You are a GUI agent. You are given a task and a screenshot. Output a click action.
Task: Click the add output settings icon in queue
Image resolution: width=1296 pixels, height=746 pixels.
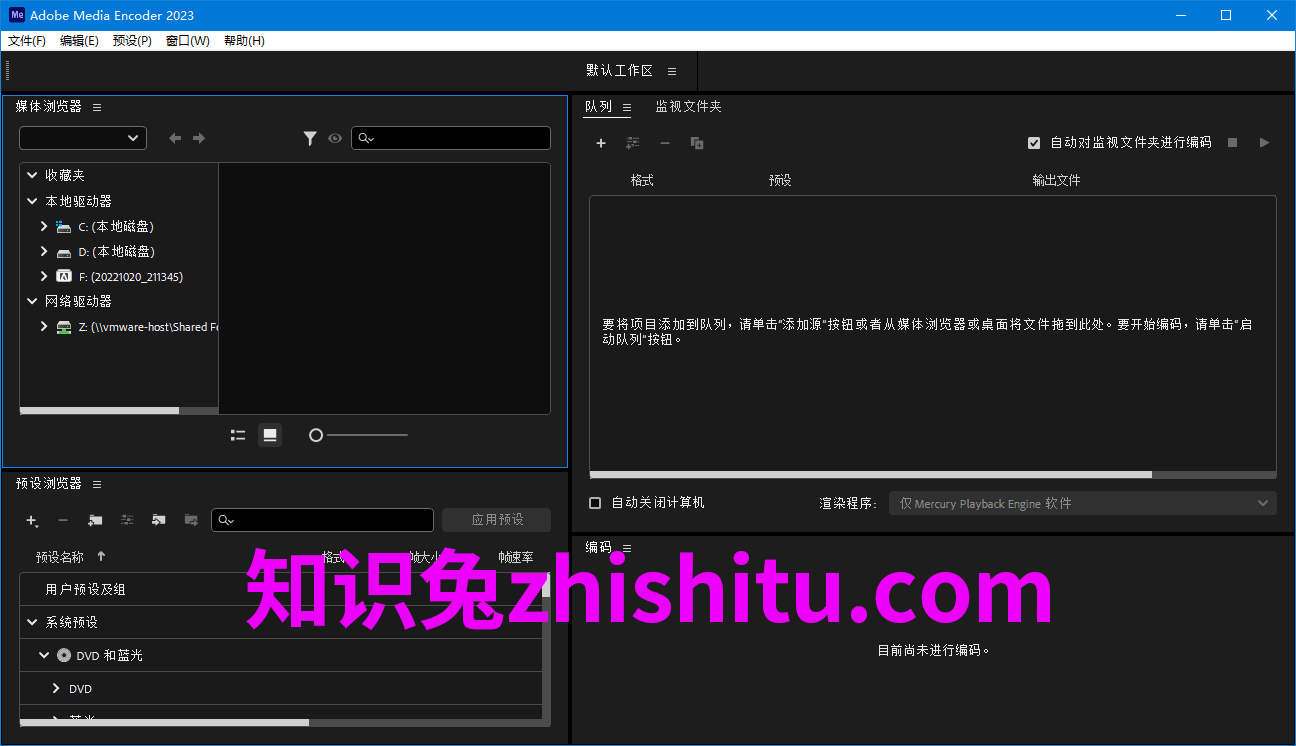[633, 143]
